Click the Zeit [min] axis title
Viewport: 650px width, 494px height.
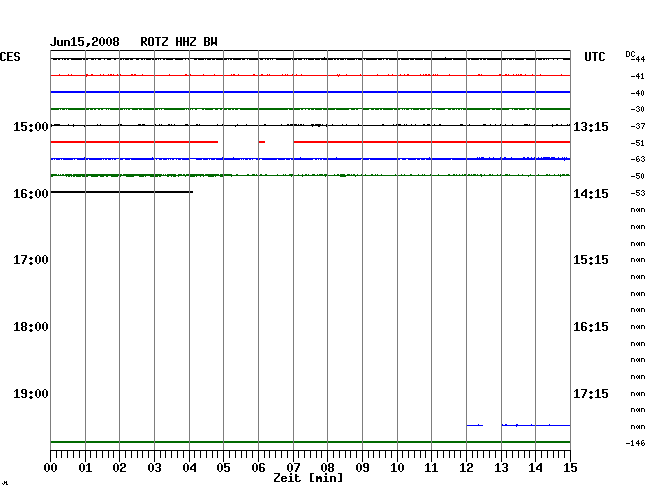coord(308,478)
